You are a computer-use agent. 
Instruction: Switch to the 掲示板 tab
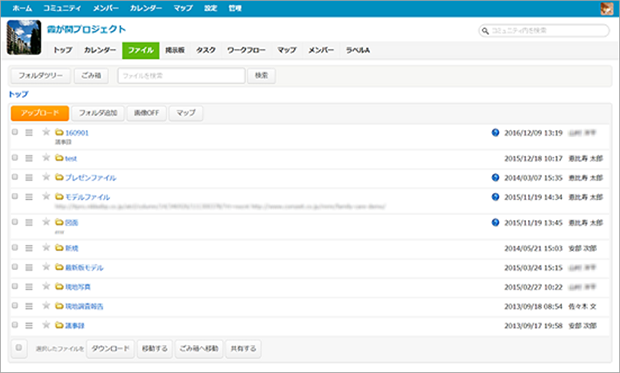(x=175, y=50)
